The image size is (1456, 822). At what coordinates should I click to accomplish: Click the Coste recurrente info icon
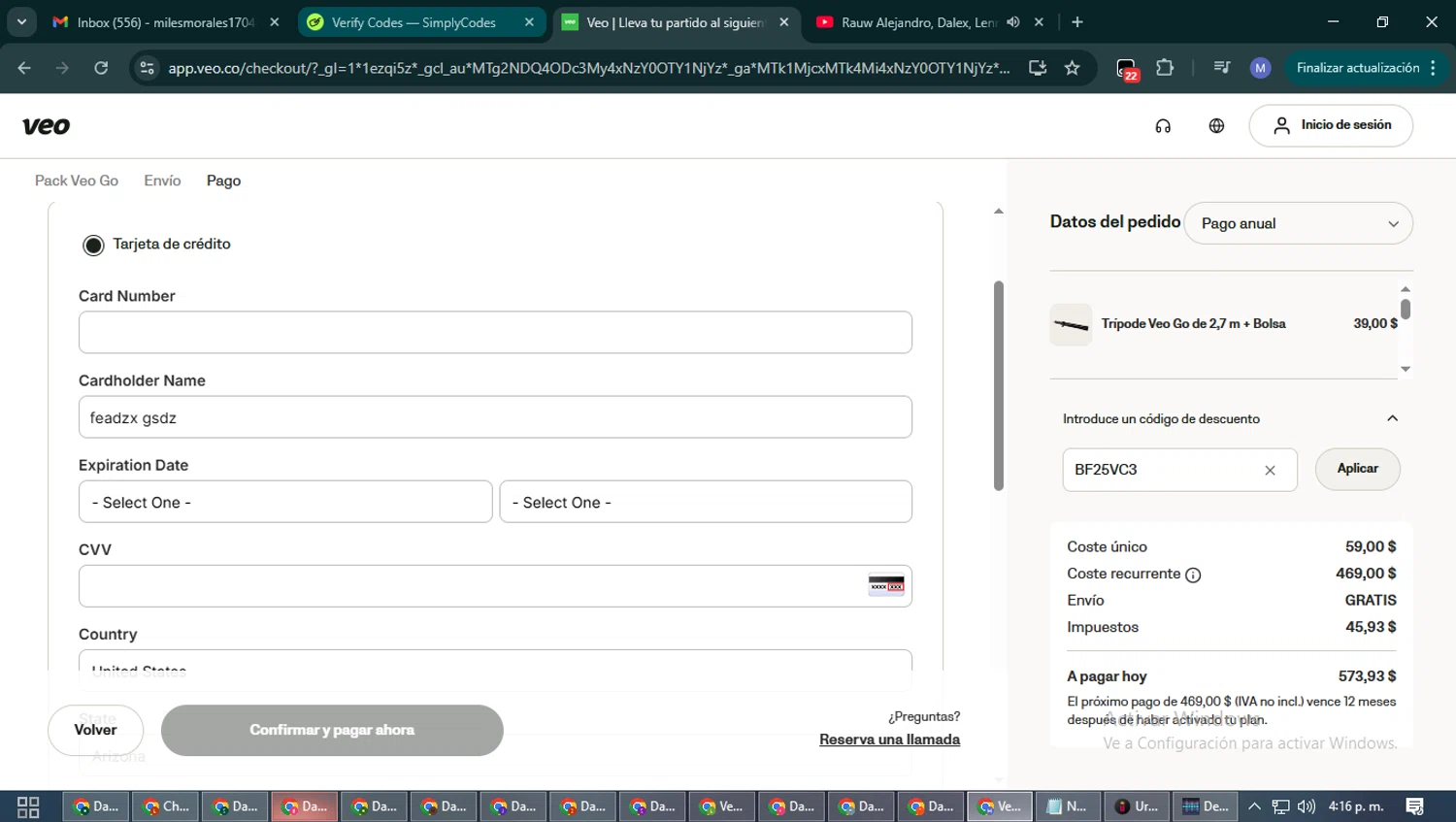coord(1193,575)
